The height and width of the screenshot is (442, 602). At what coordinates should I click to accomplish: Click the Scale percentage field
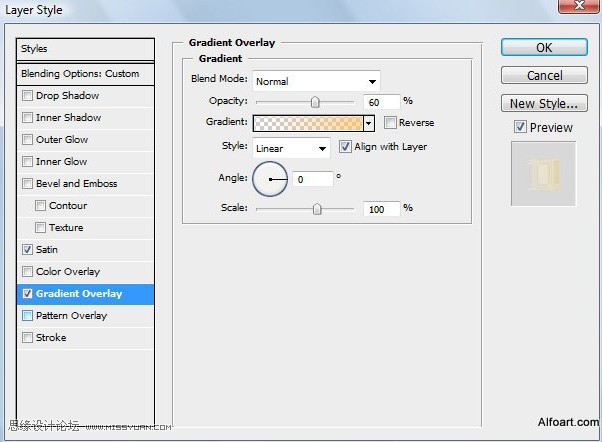[x=382, y=209]
